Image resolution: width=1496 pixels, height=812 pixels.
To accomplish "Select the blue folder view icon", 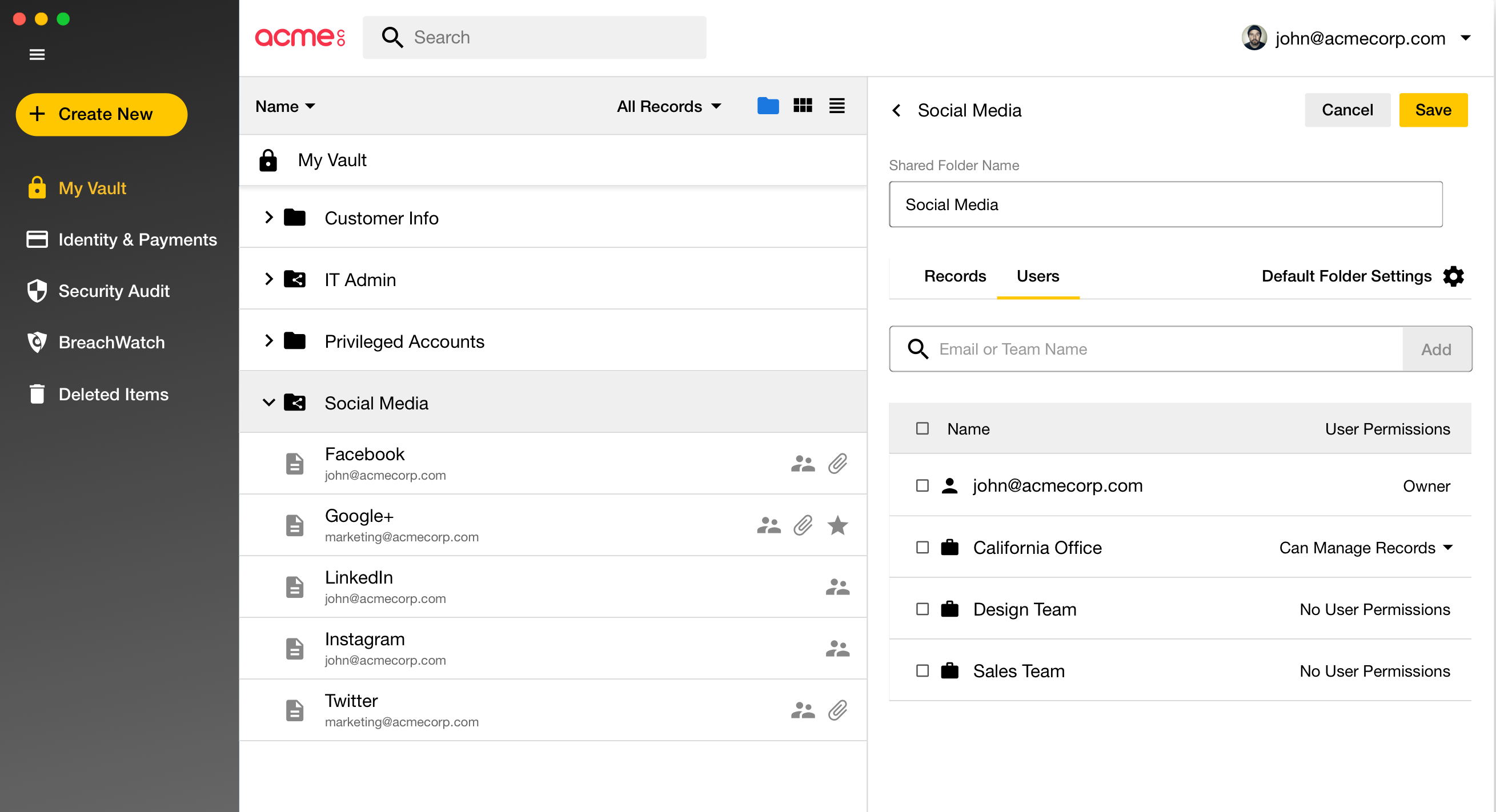I will click(x=768, y=106).
